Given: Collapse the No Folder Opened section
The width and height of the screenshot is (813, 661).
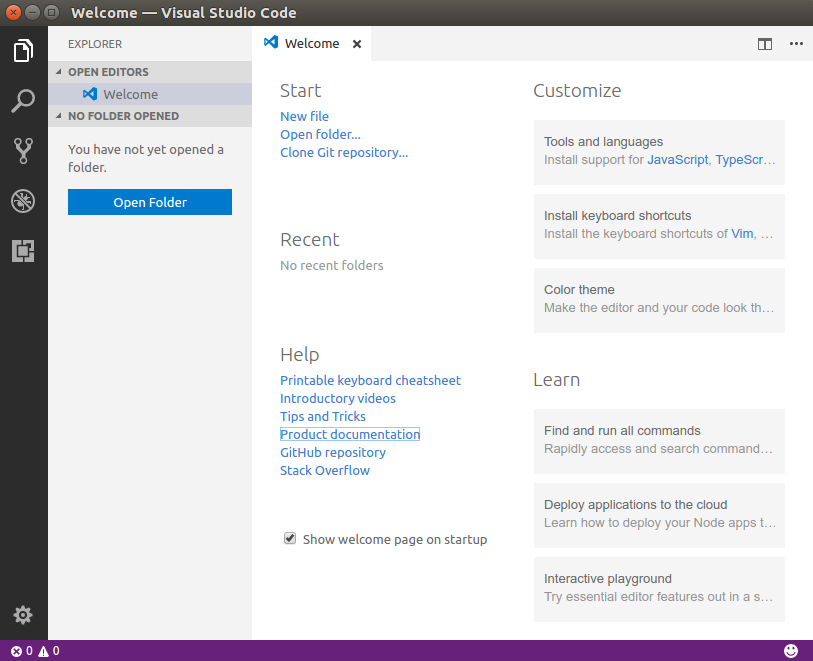Looking at the screenshot, I should coord(150,116).
